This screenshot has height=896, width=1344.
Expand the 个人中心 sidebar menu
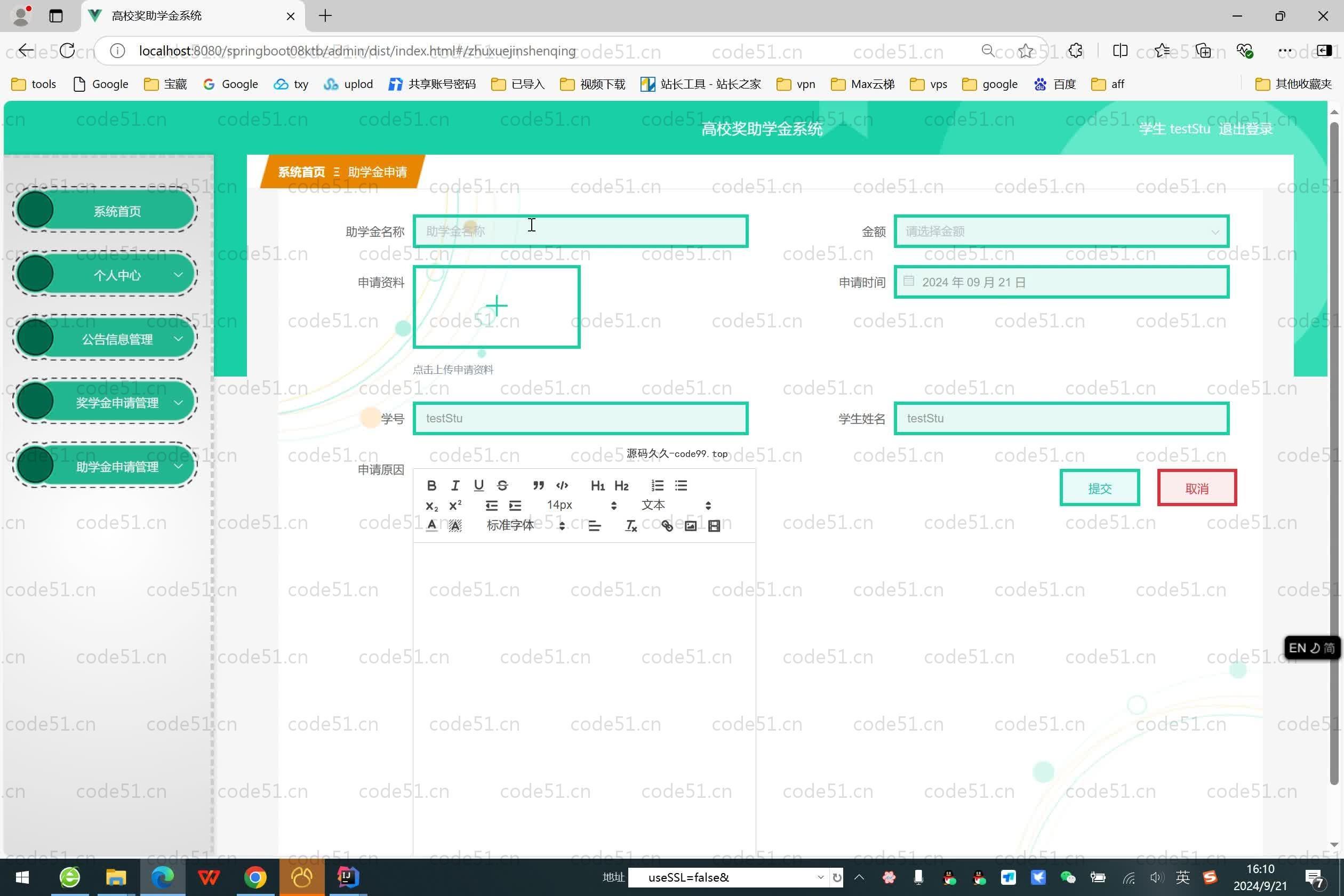point(105,275)
